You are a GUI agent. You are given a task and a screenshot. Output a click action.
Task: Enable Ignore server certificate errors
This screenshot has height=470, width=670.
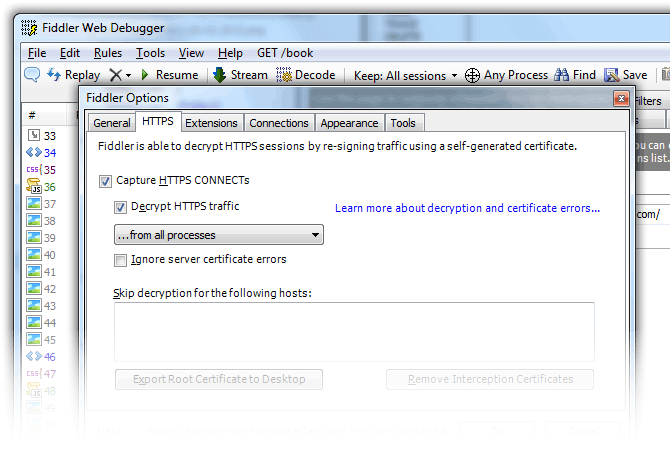(x=120, y=260)
